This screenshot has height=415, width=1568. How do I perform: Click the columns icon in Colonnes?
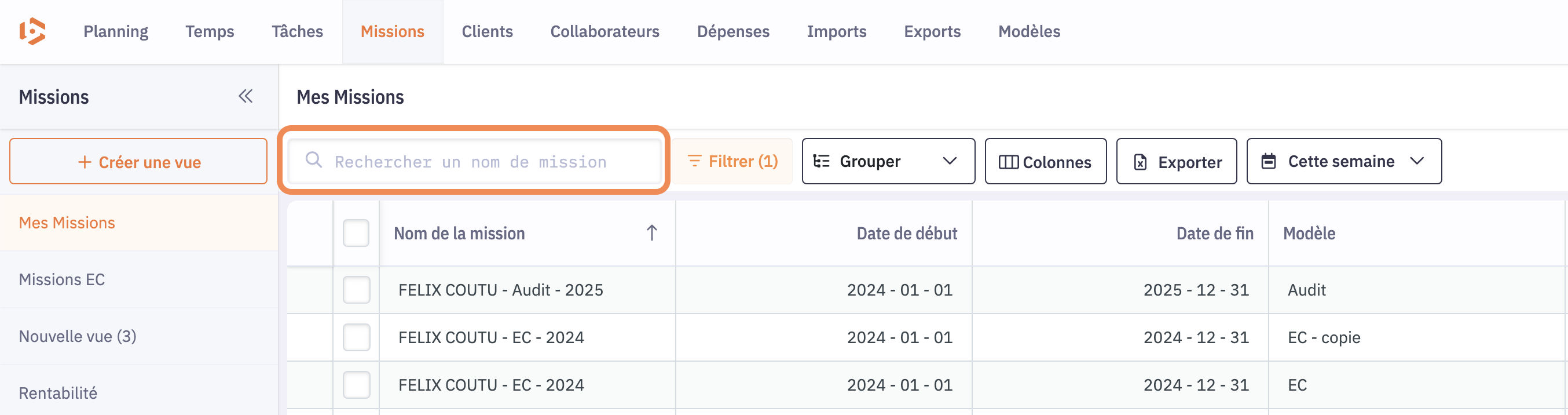pos(1008,162)
